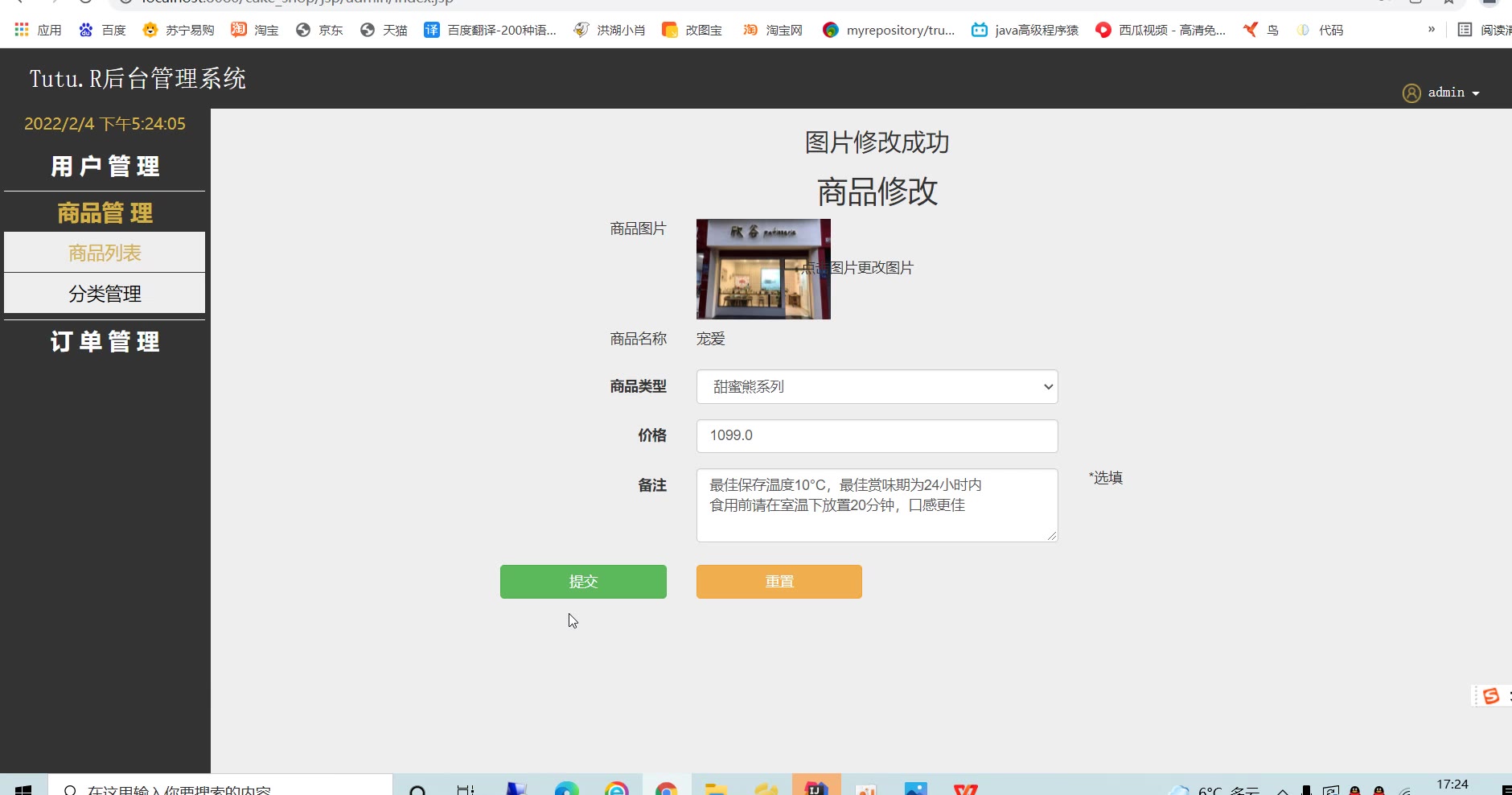Open the 天猫 bookmark
The image size is (1512, 795).
[x=383, y=30]
